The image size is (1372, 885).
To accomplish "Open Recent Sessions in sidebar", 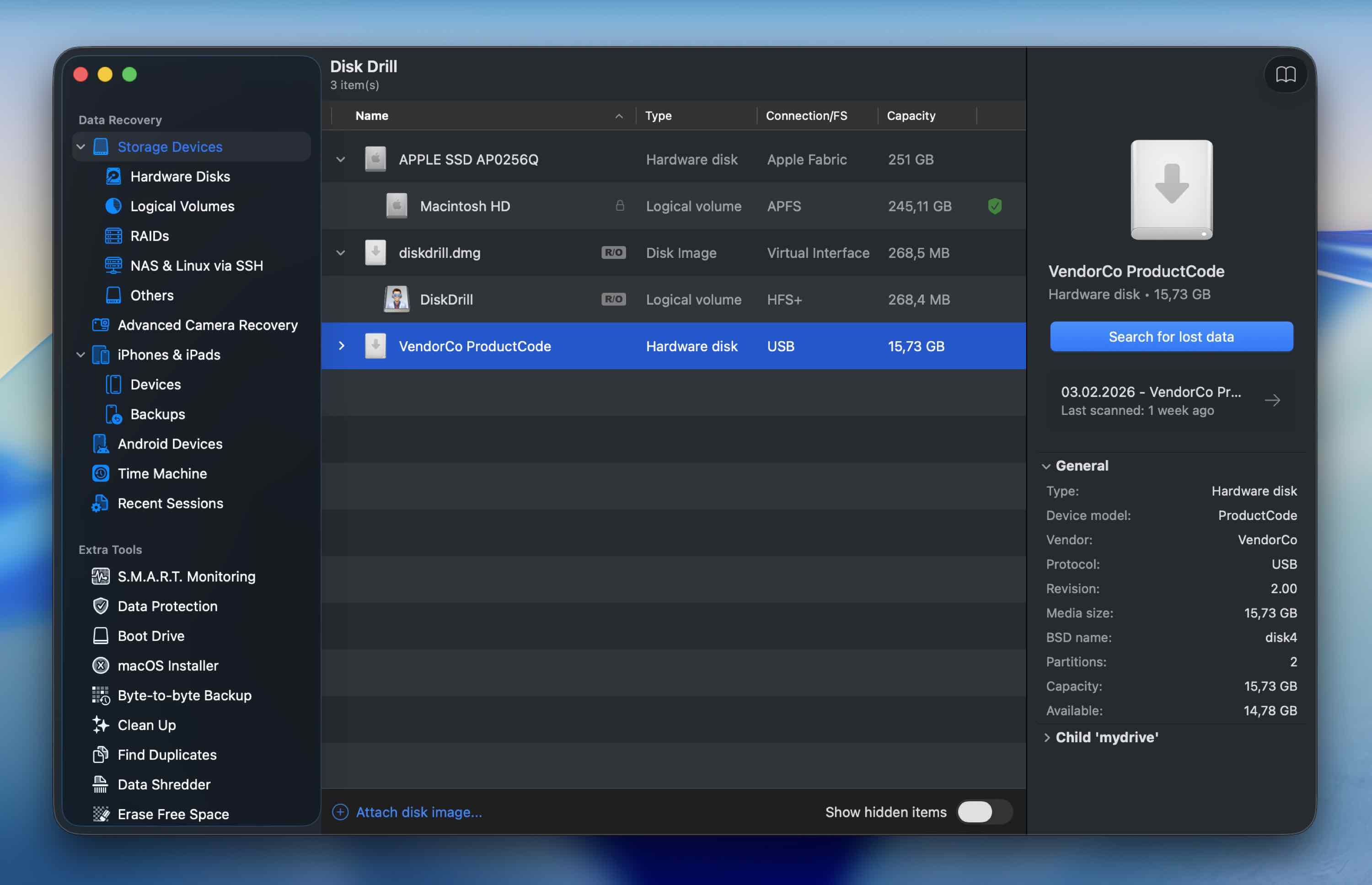I will coord(170,504).
